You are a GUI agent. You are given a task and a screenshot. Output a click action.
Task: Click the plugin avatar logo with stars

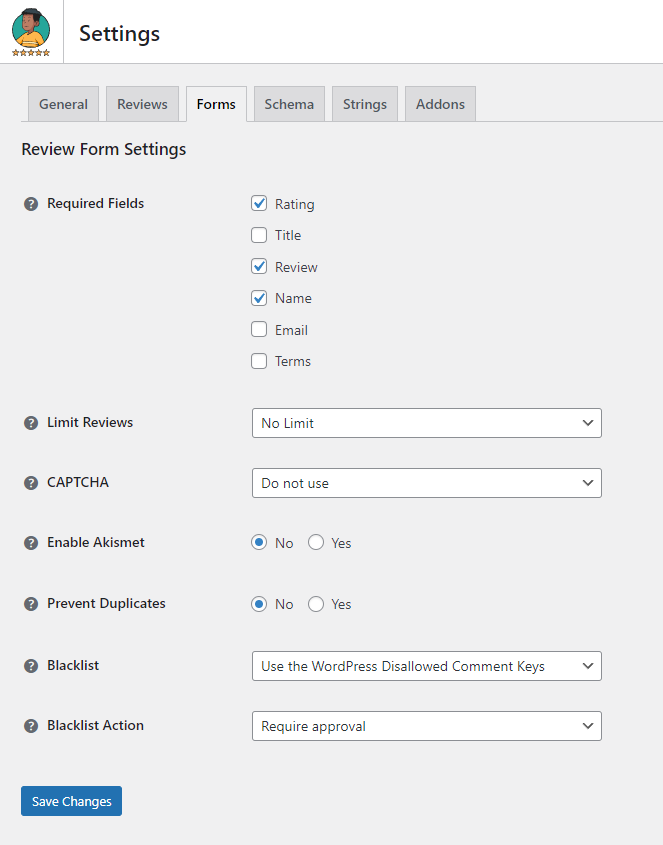click(31, 32)
